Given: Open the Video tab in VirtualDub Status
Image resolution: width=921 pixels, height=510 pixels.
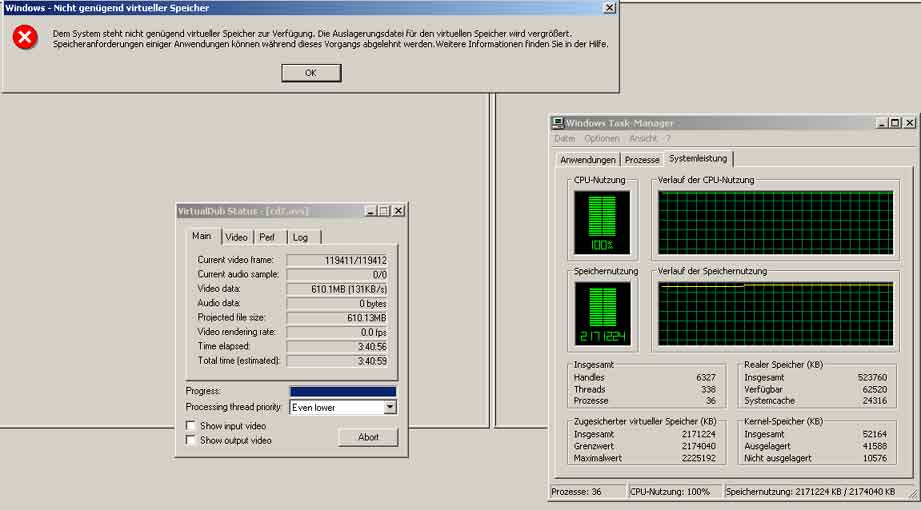Looking at the screenshot, I should (236, 237).
